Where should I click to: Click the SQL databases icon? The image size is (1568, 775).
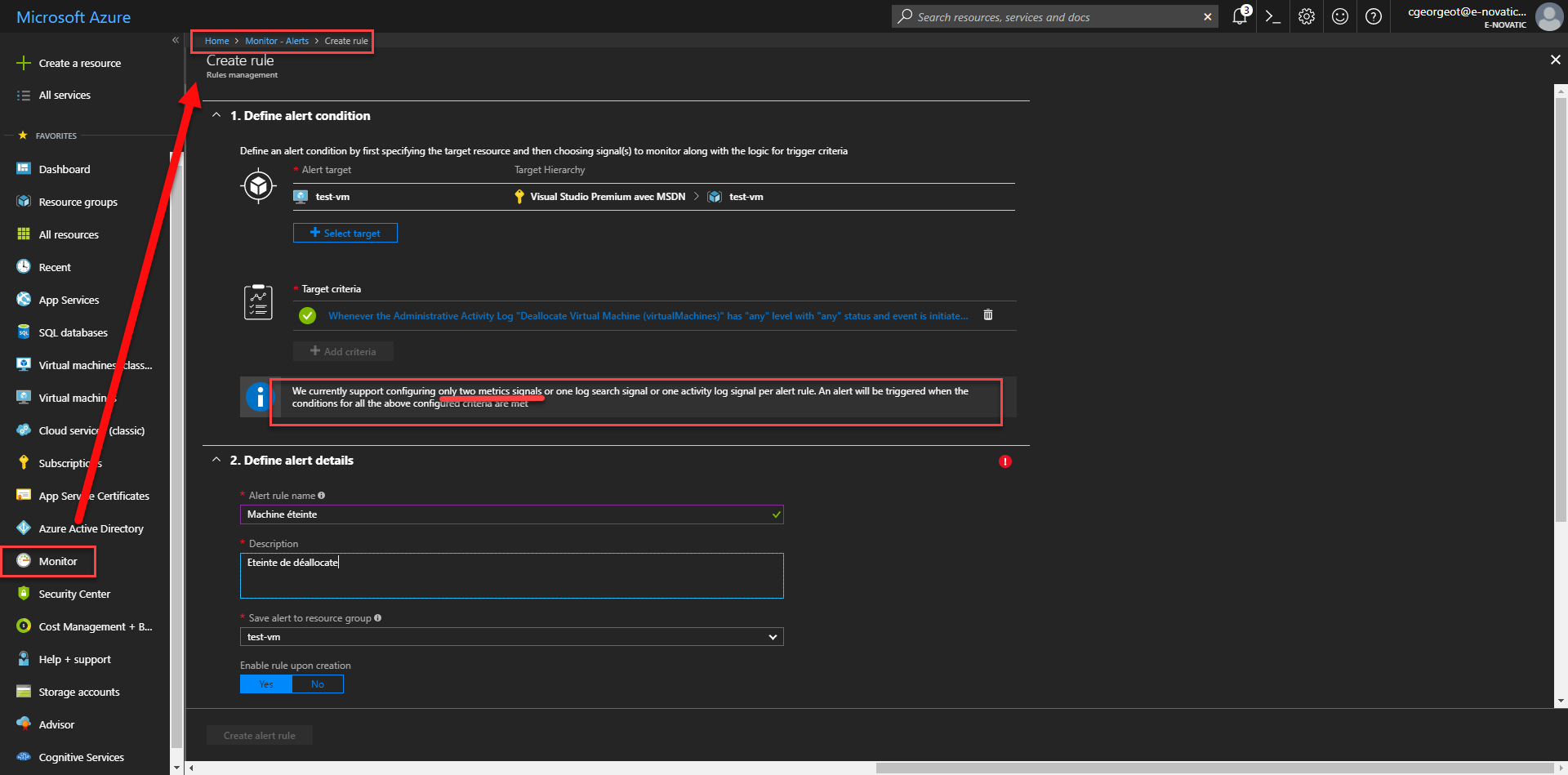pyautogui.click(x=24, y=332)
